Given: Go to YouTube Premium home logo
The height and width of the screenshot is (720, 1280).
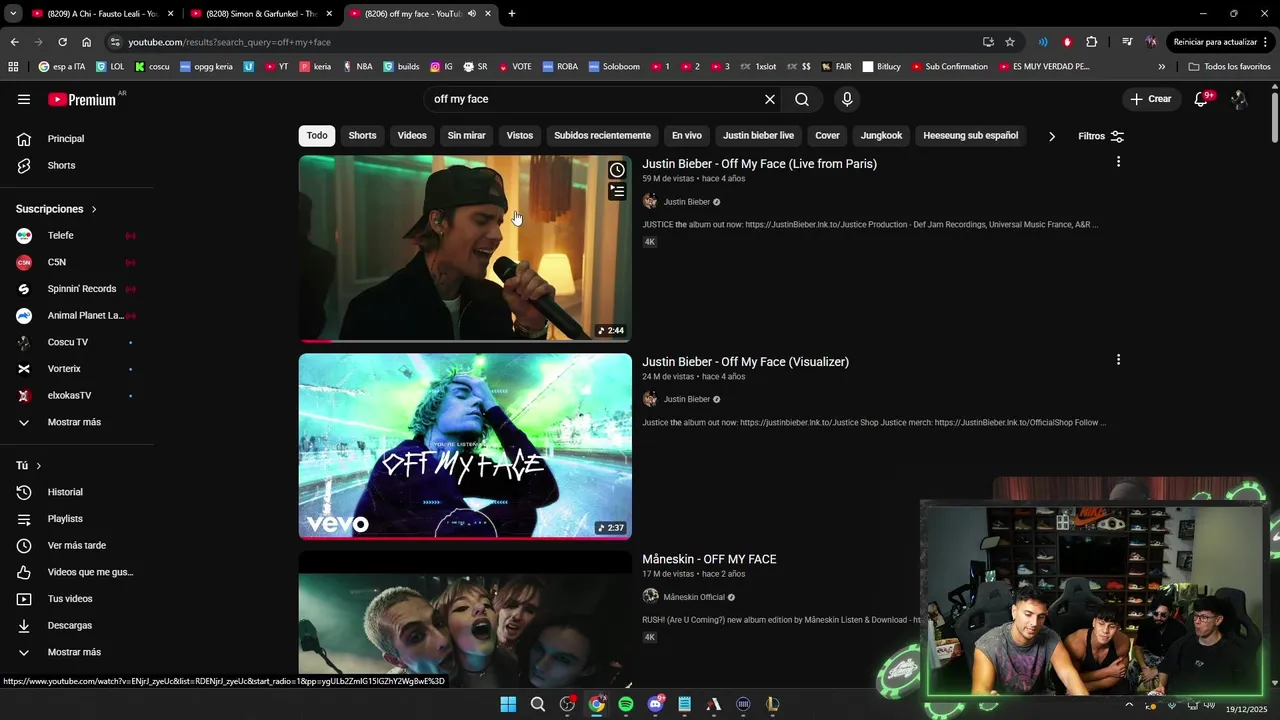Looking at the screenshot, I should 82,99.
